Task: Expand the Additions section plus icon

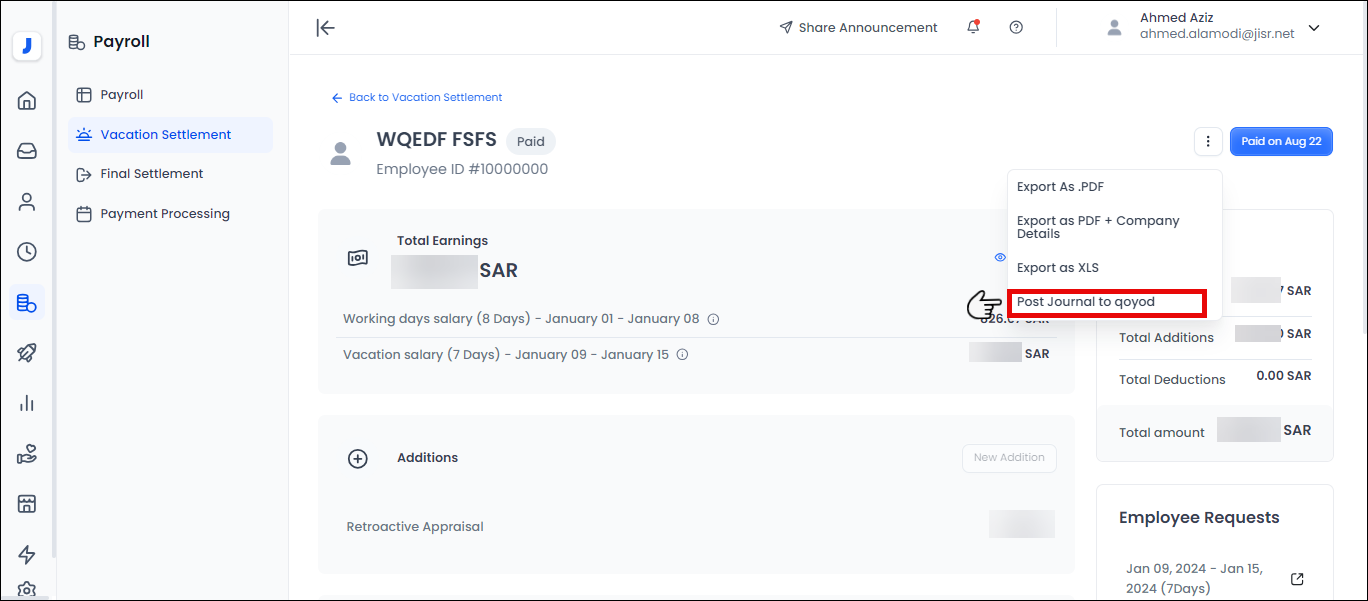Action: 357,458
